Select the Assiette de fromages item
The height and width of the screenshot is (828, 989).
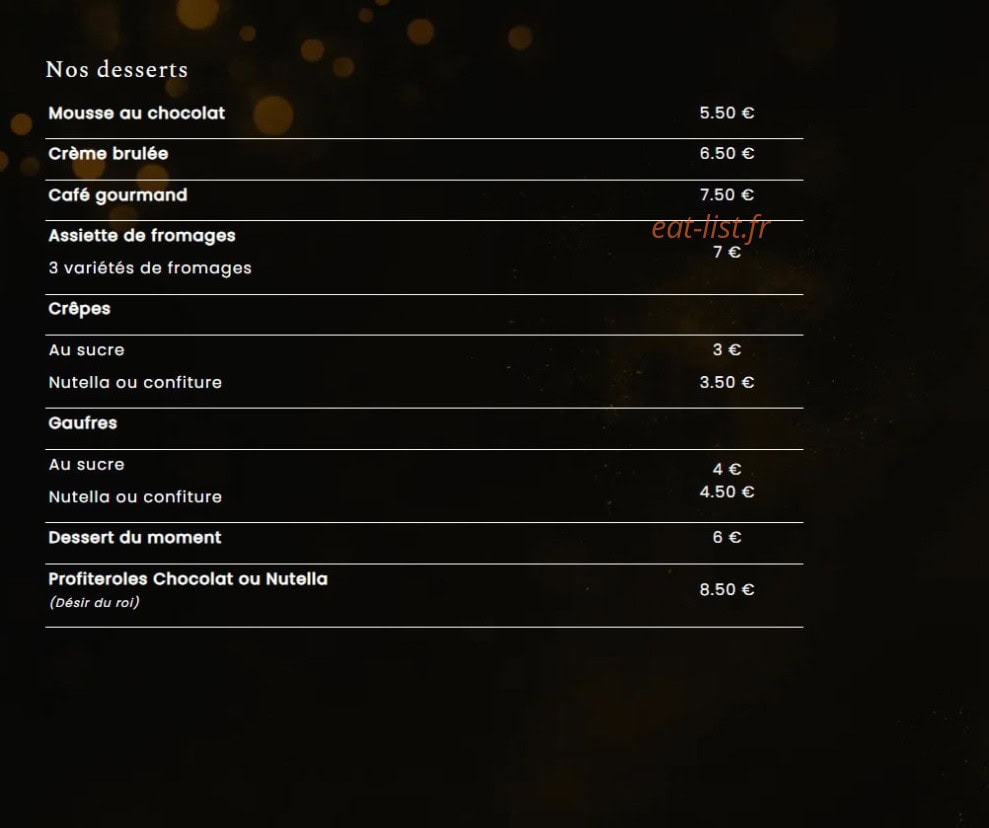coord(142,236)
